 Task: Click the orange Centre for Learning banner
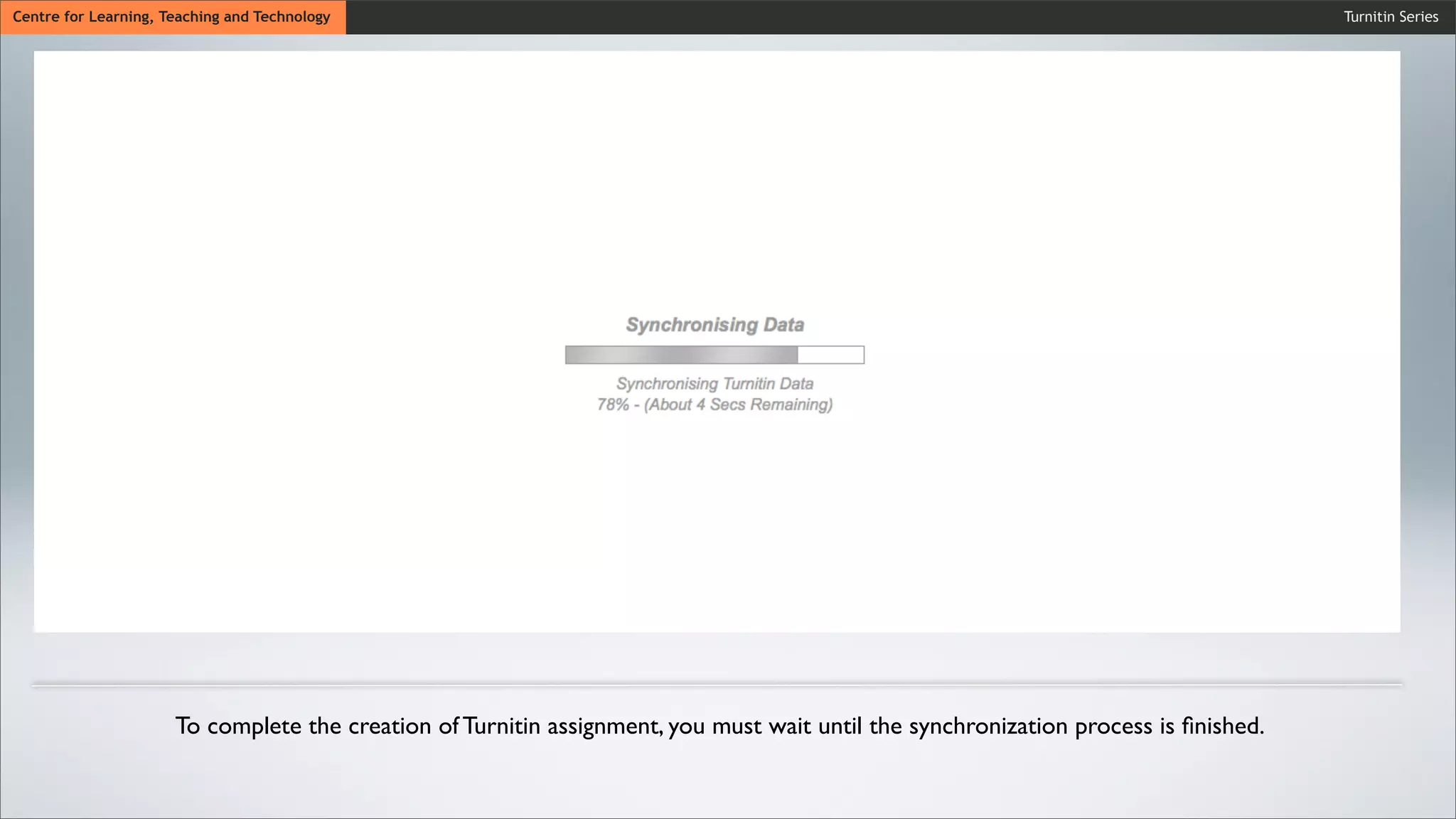point(172,17)
